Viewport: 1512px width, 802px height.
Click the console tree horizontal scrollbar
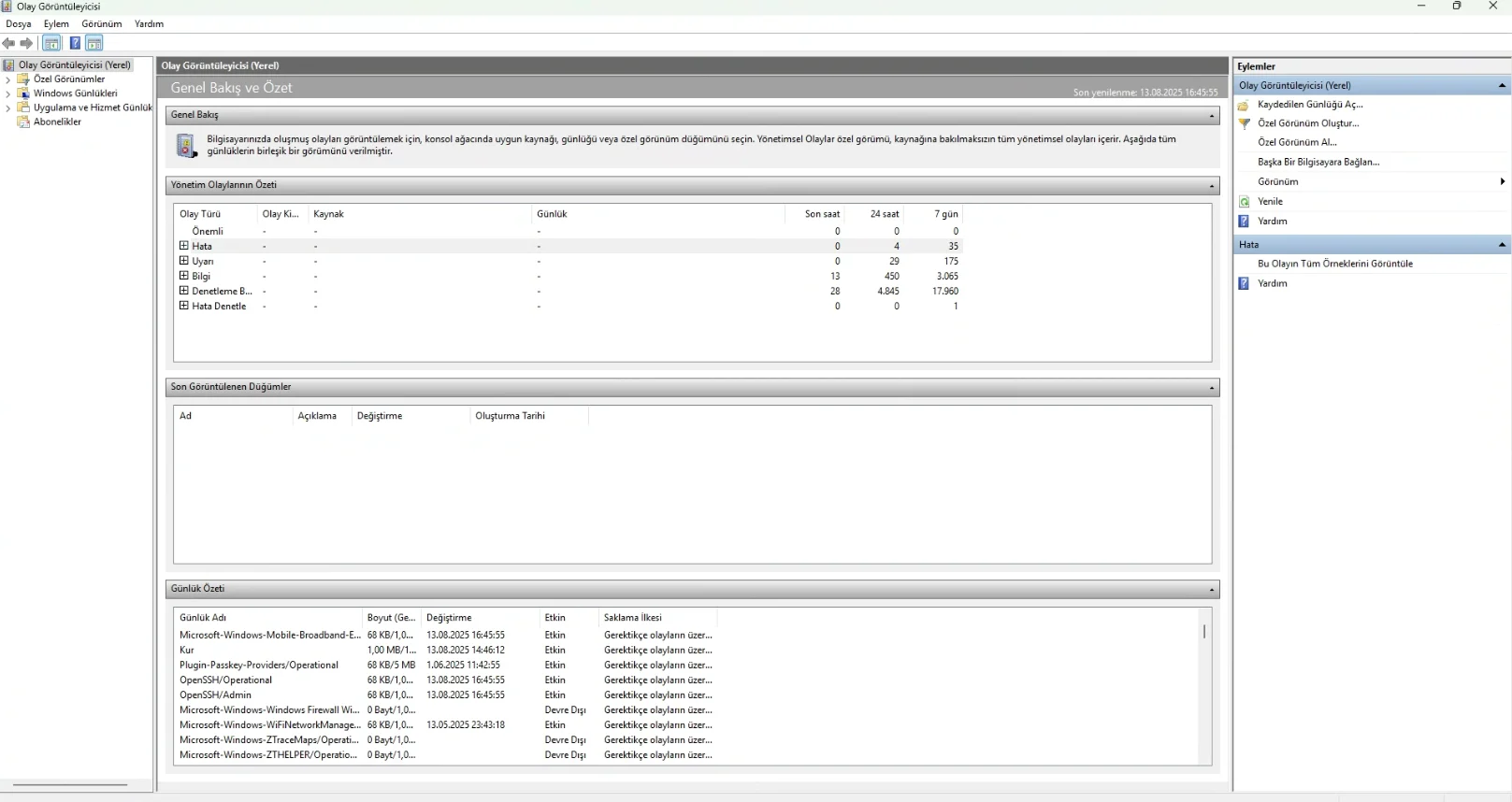pos(70,785)
